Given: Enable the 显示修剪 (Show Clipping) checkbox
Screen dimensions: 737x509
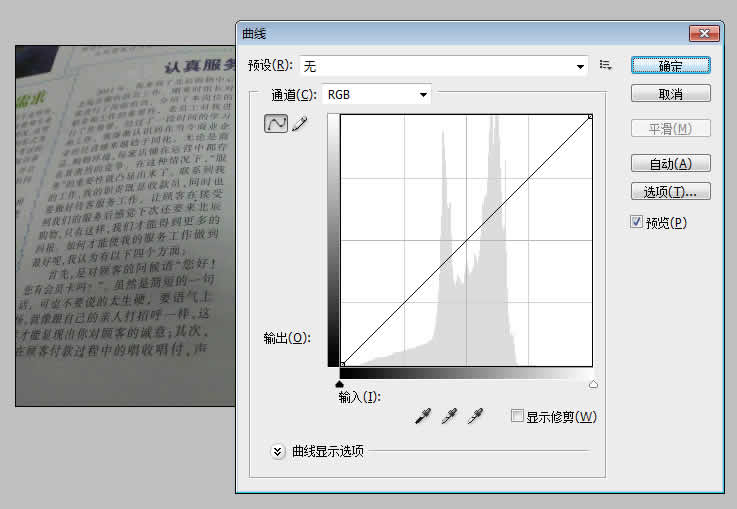Looking at the screenshot, I should (x=517, y=416).
